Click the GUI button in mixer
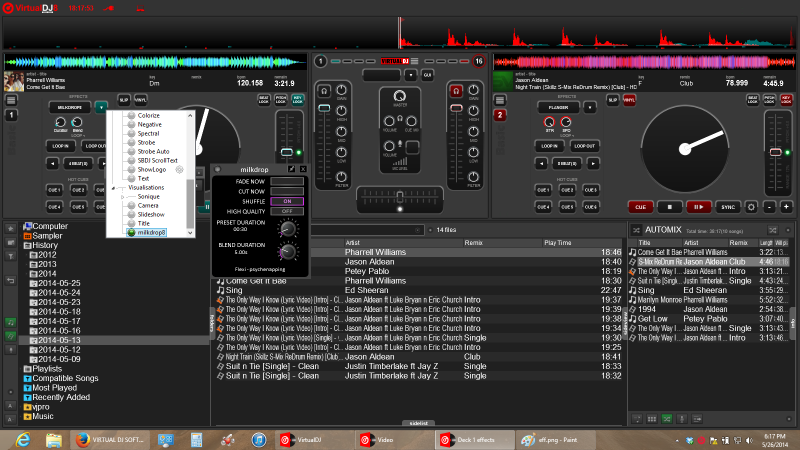This screenshot has height=450, width=800. point(428,75)
